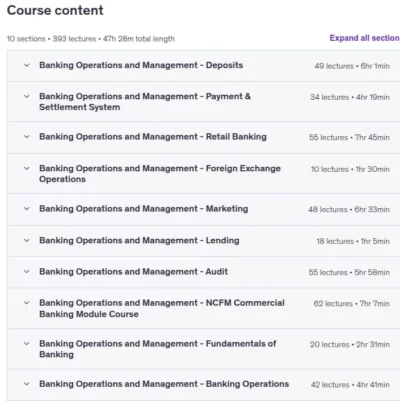Click the Expand all sections link
This screenshot has height=401, width=400.
tap(365, 38)
